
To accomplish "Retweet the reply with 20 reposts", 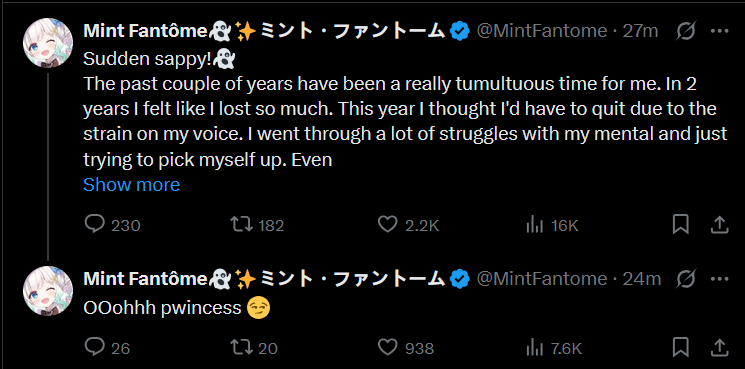I will click(254, 348).
